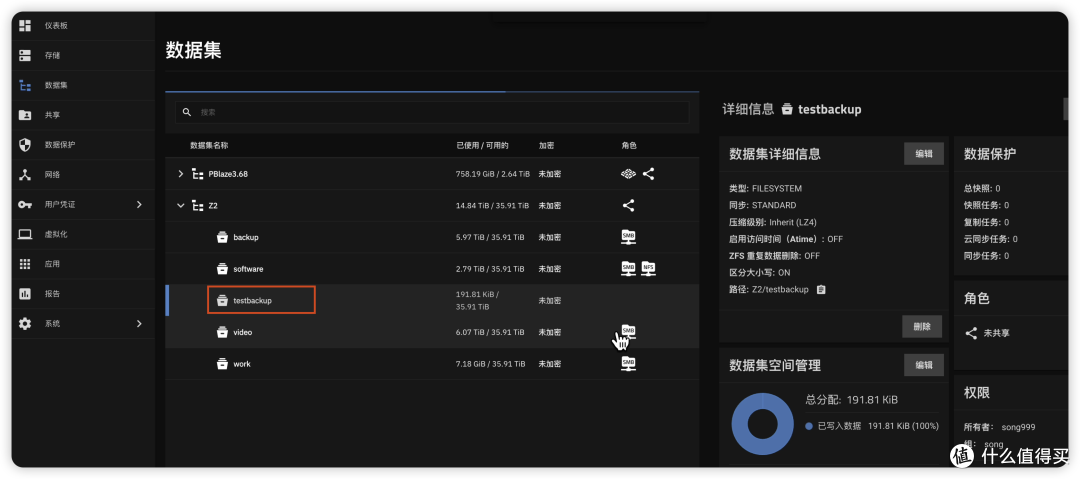This screenshot has height=479, width=1080.
Task: Copy the Z2/testbackup path clipboard icon
Action: [820, 289]
